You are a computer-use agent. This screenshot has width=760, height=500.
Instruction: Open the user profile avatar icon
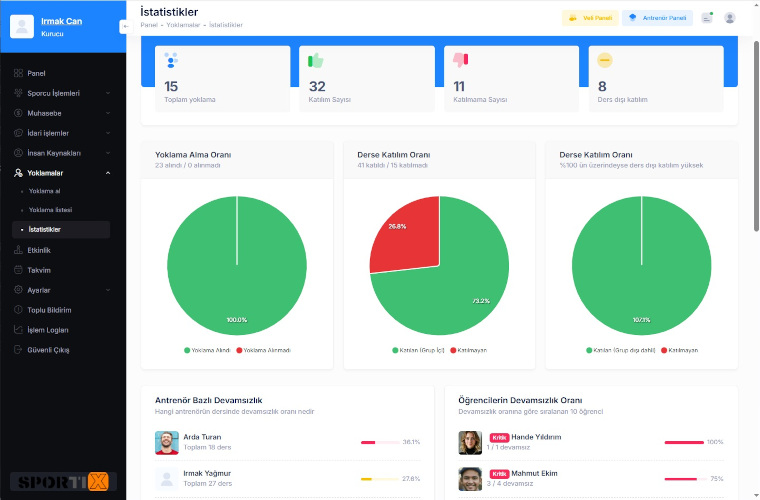[x=729, y=18]
